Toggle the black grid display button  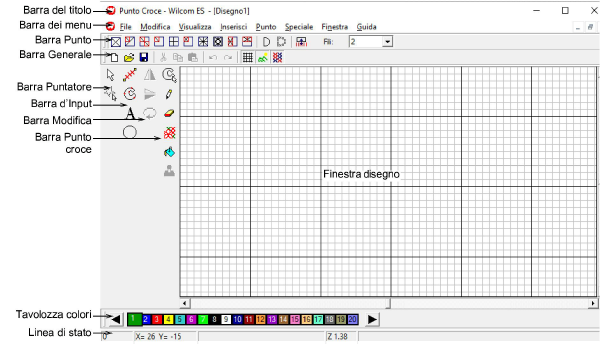(x=248, y=57)
